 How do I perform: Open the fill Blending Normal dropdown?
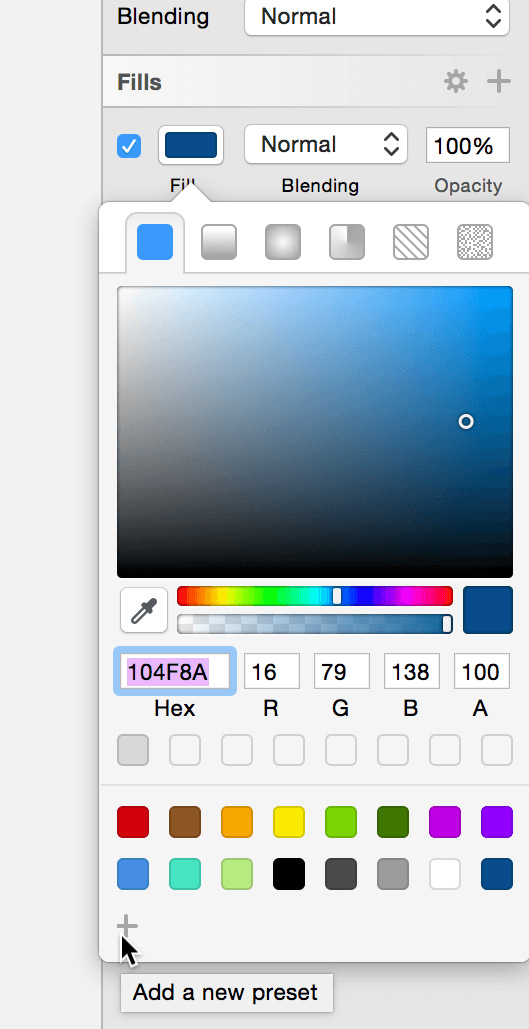click(x=326, y=144)
